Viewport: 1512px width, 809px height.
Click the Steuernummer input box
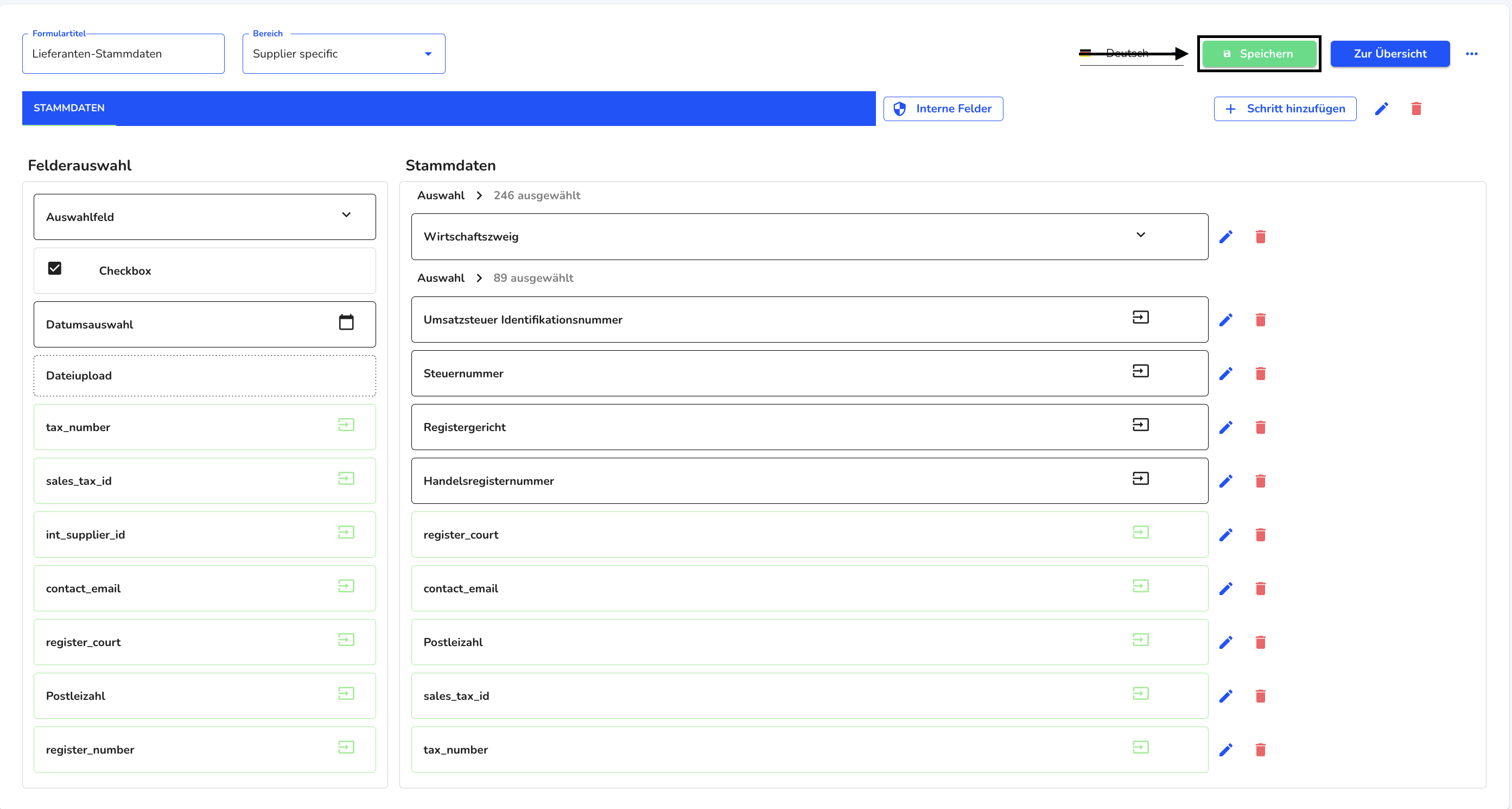pyautogui.click(x=809, y=374)
